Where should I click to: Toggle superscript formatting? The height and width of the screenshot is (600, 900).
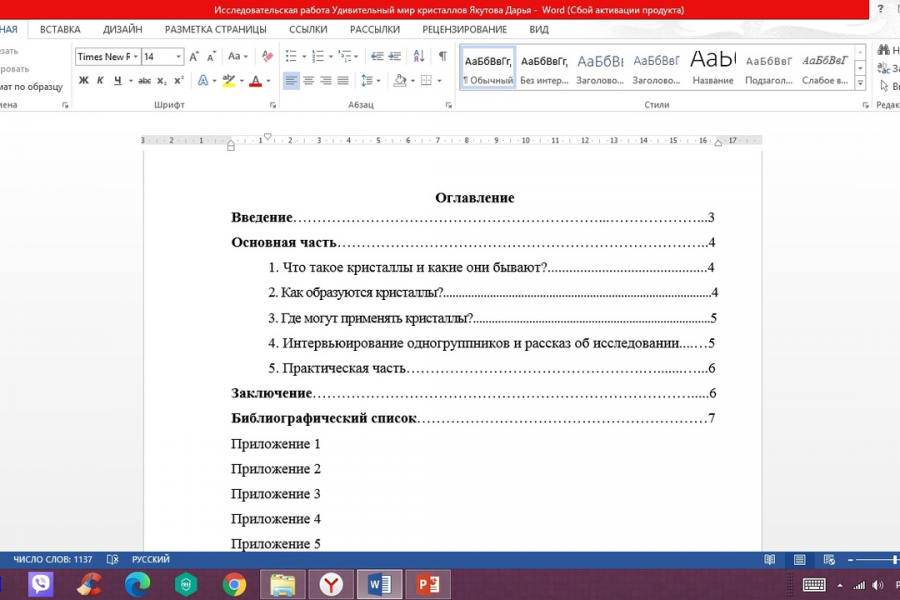coord(179,80)
